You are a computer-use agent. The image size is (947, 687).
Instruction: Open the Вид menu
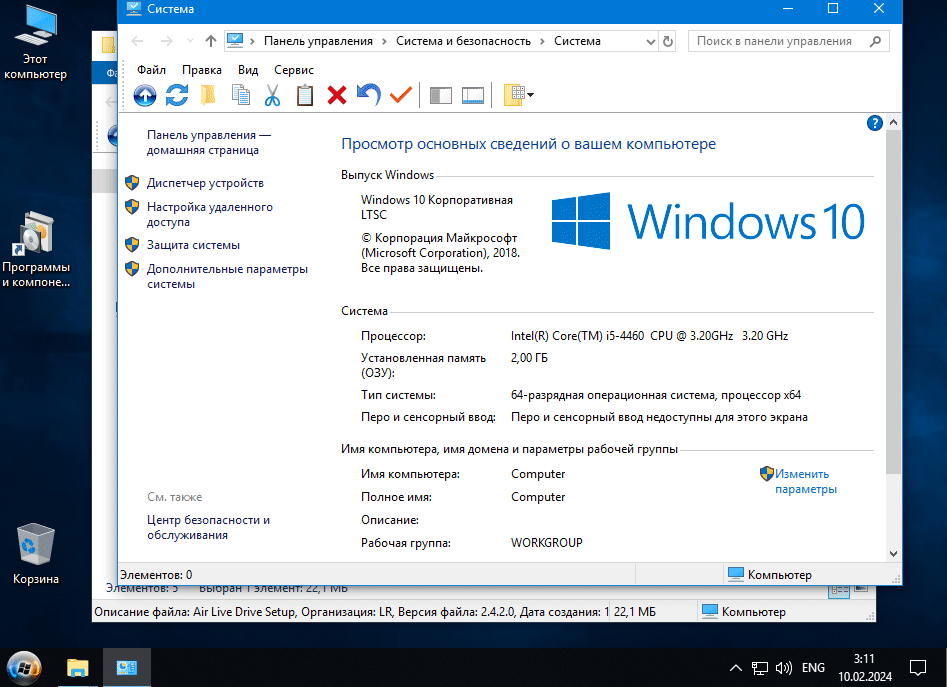248,70
